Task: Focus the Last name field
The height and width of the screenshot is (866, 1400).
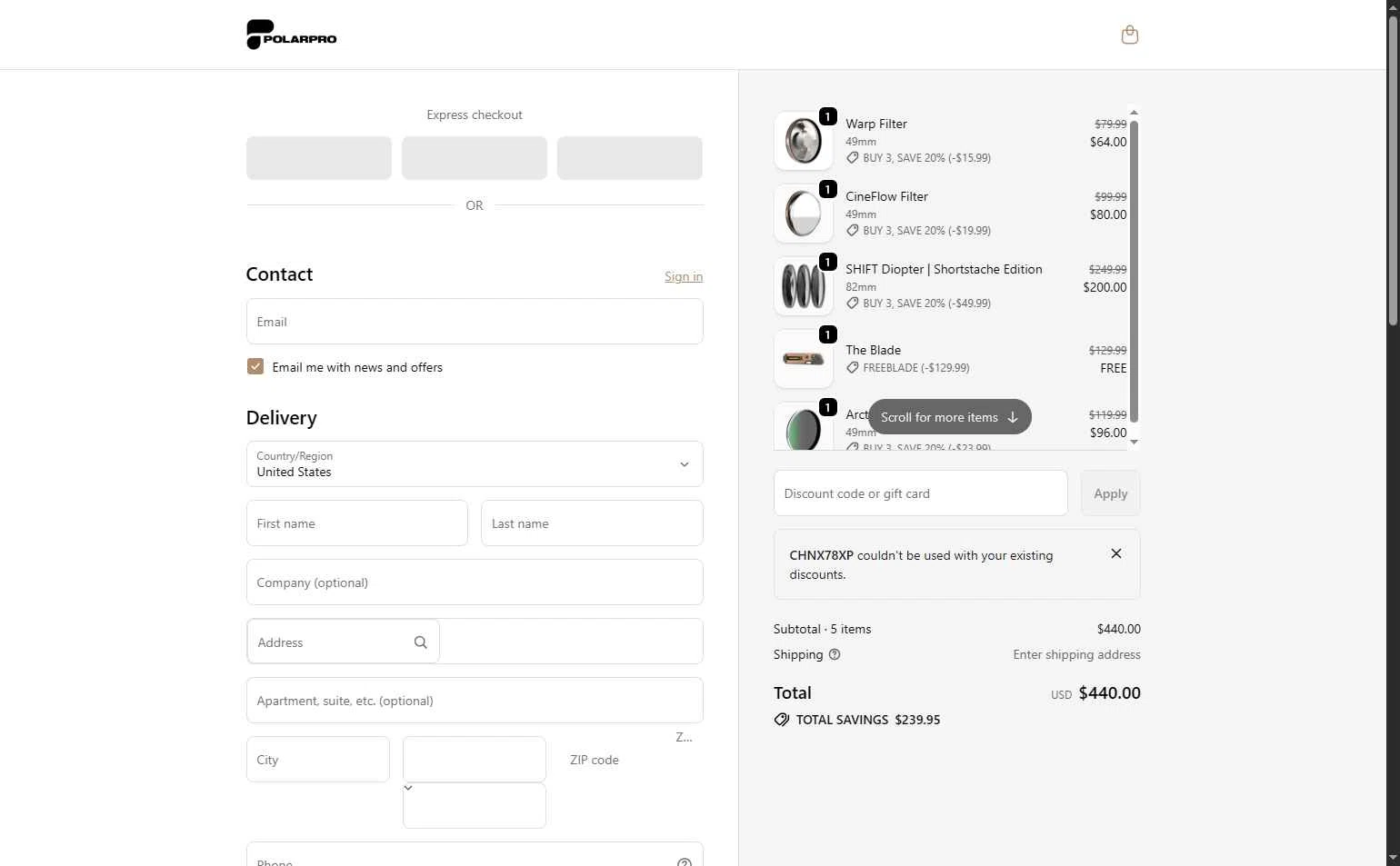Action: click(592, 523)
